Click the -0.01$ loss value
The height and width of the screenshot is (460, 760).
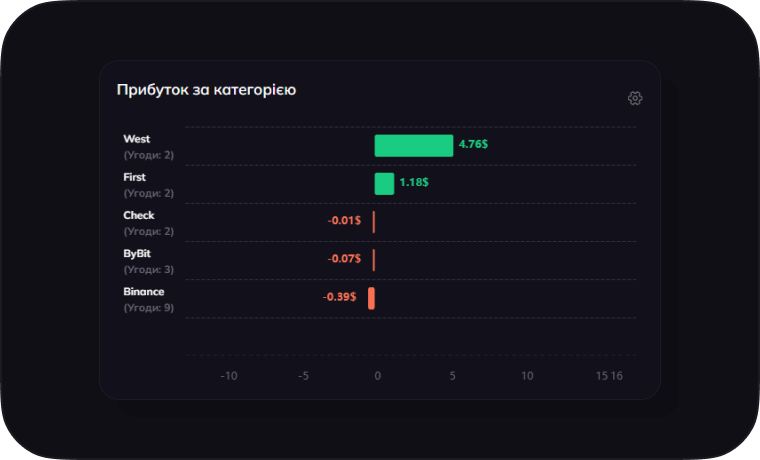tap(344, 220)
